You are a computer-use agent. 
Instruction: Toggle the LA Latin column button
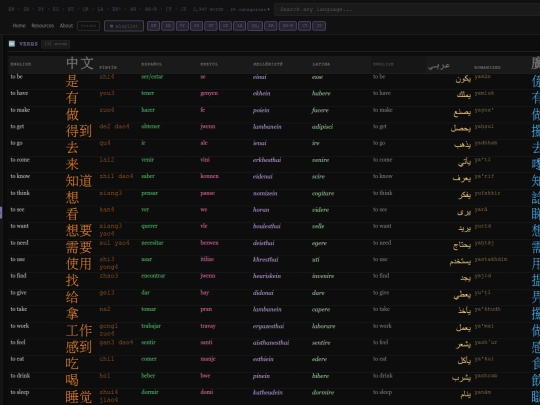click(239, 26)
